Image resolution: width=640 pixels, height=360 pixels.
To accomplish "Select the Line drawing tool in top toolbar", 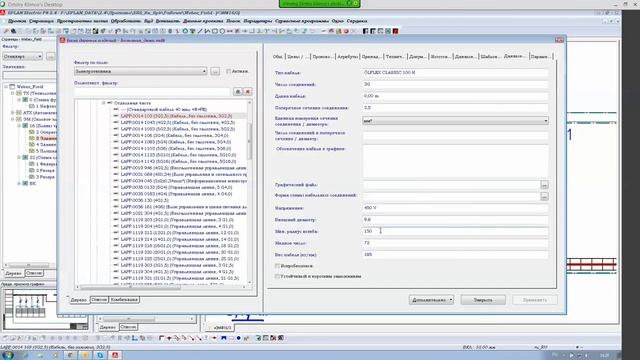I will (x=200, y=31).
